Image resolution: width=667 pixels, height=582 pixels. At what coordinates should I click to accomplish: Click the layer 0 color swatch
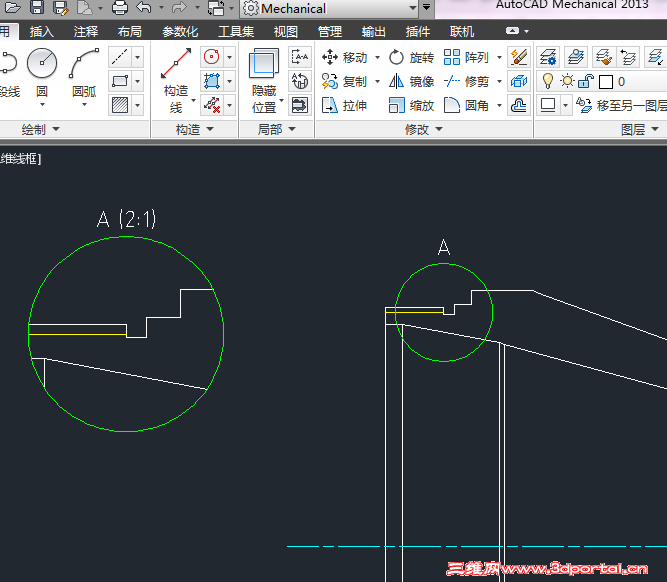606,82
